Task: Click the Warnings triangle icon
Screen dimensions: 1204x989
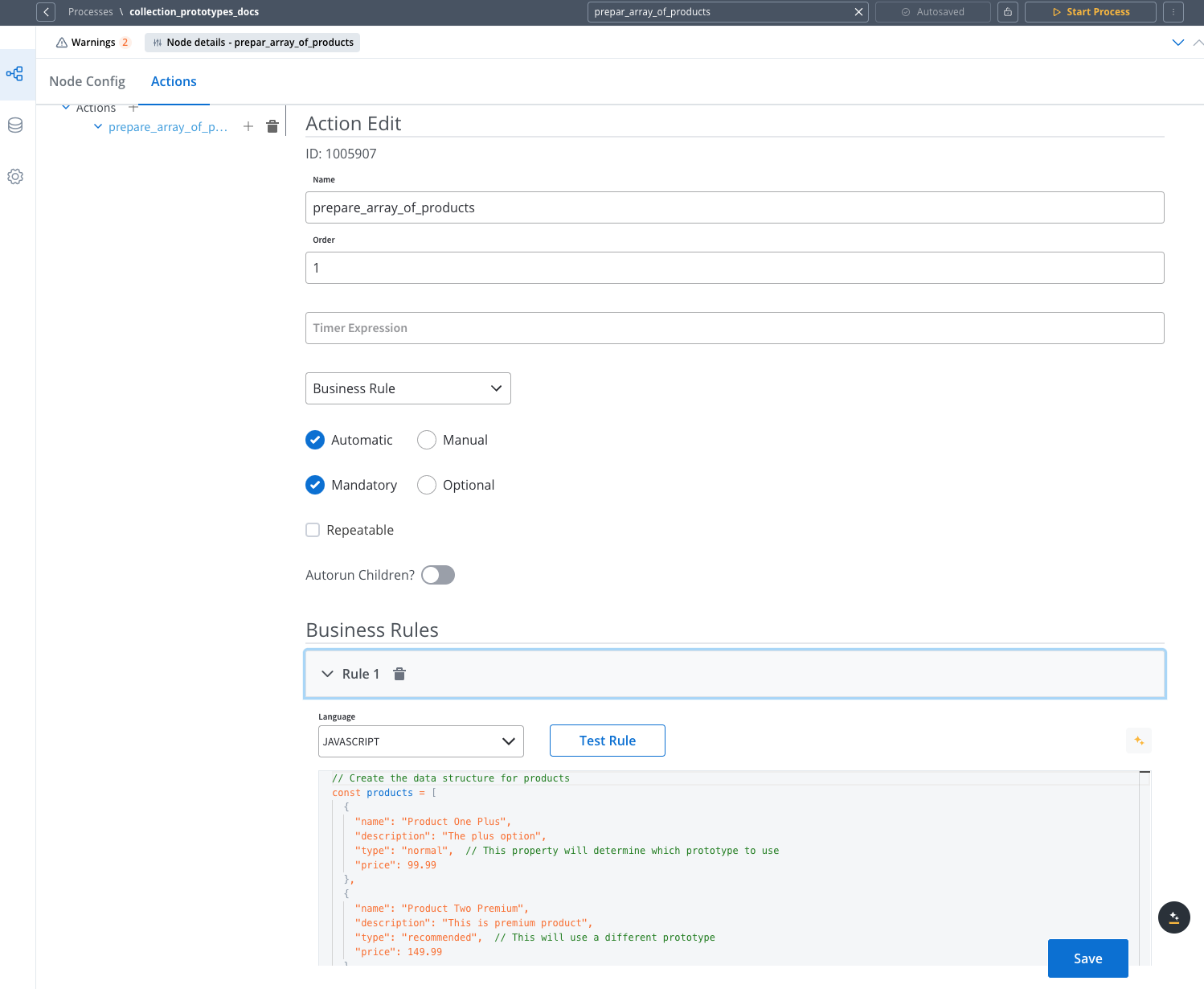Action: pos(62,43)
